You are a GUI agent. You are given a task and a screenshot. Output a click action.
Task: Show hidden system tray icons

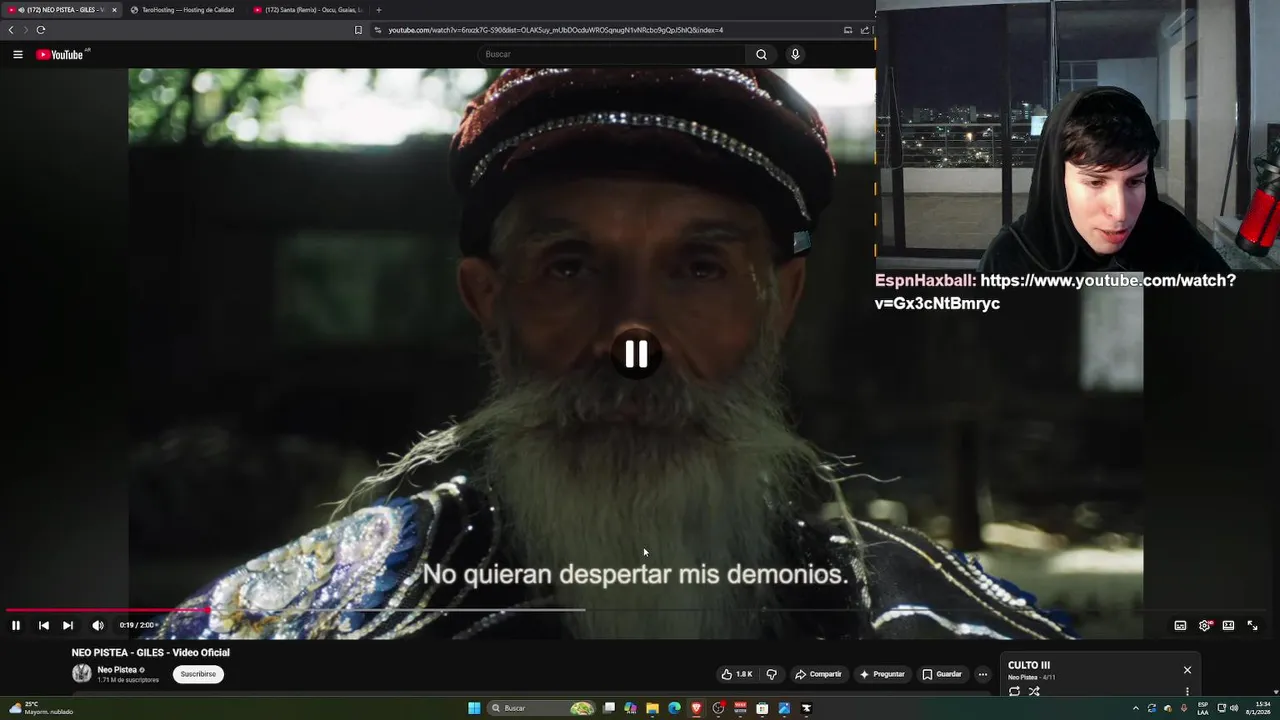point(1135,708)
